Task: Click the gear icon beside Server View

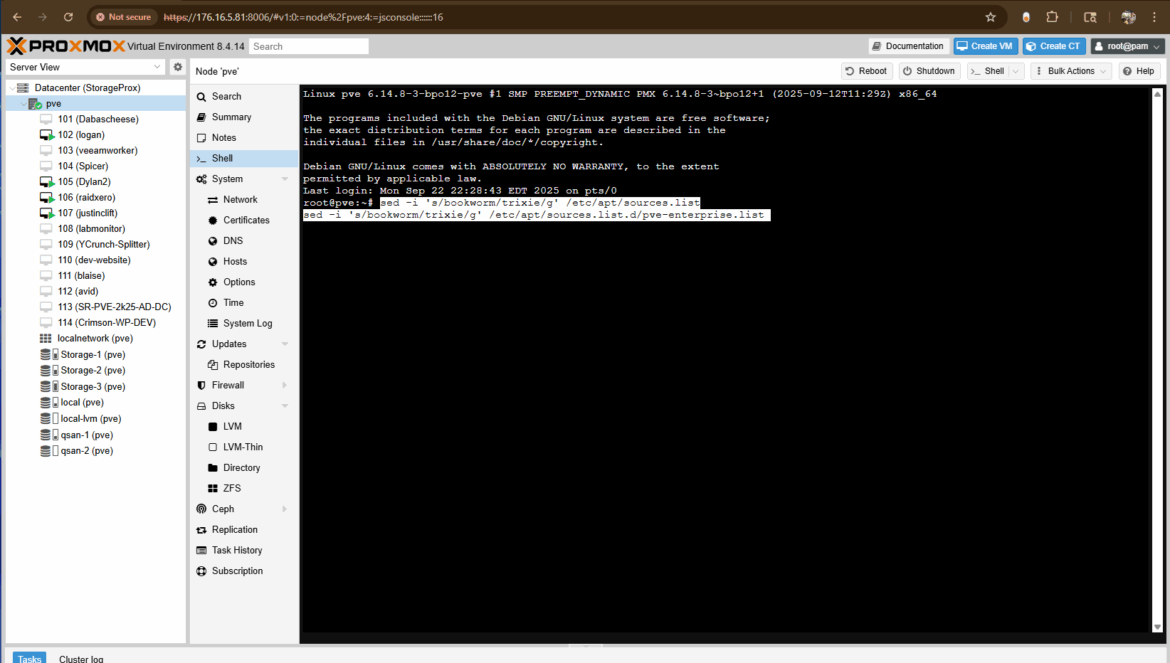Action: [178, 67]
